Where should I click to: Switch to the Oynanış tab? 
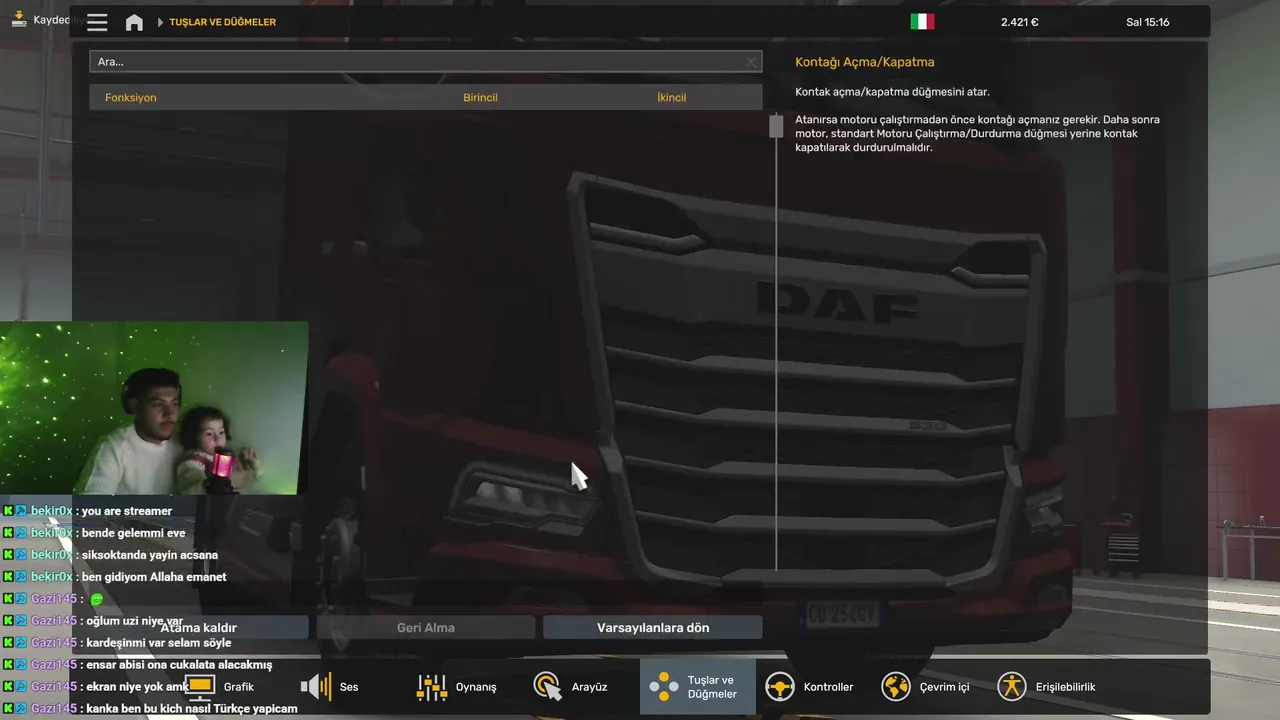[457, 687]
